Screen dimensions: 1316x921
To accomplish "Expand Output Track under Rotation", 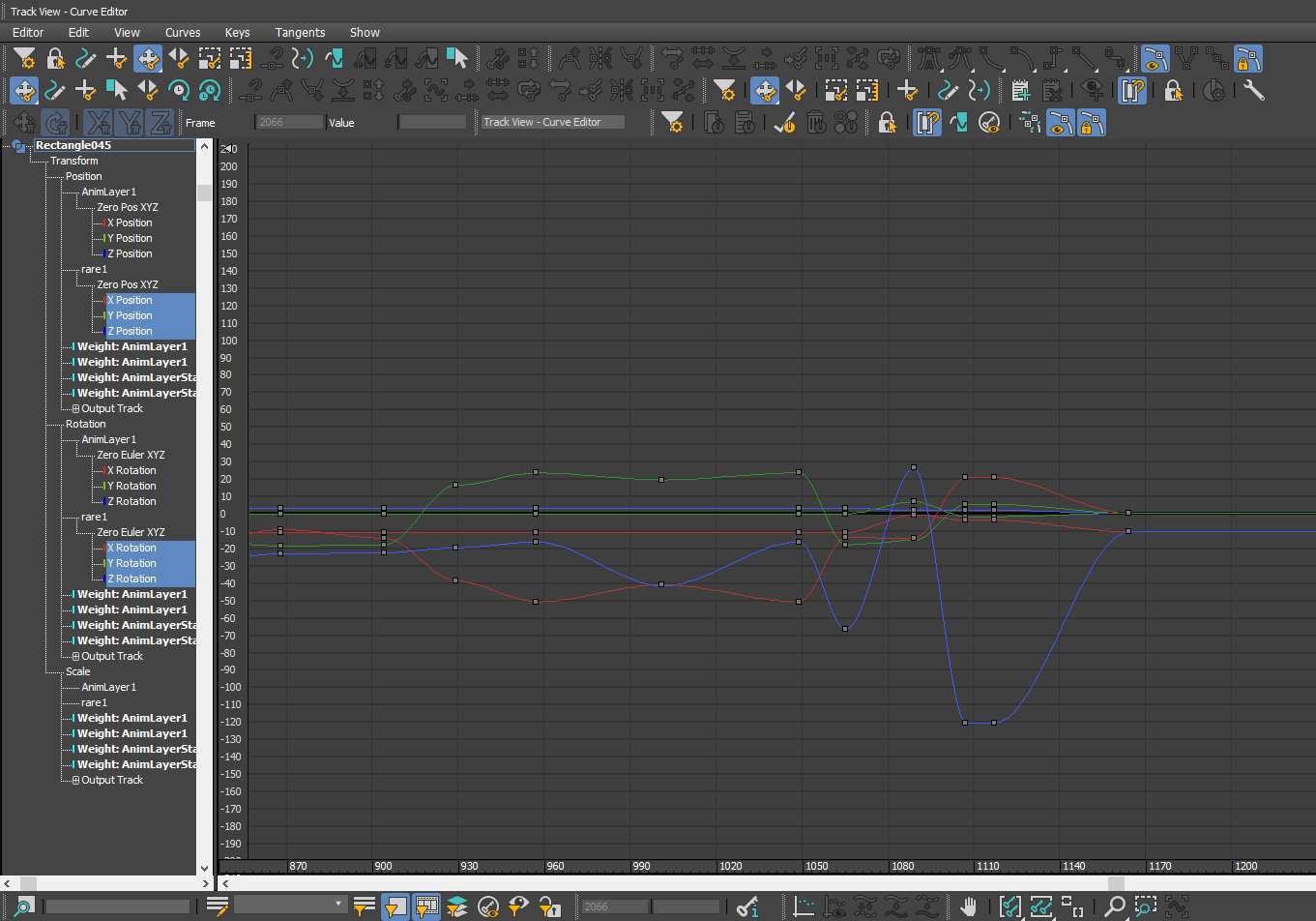I will tap(76, 656).
